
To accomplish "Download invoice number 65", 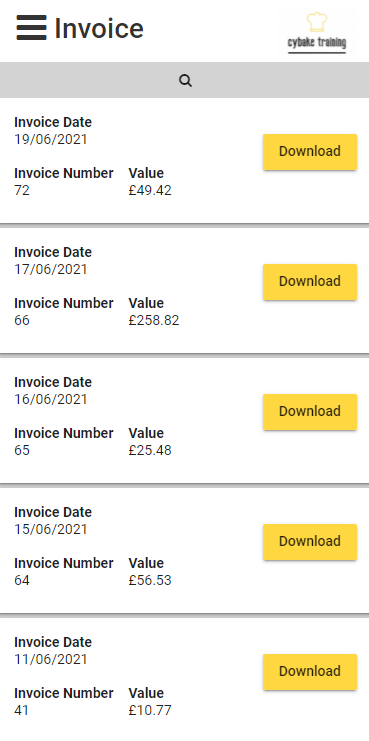I will [310, 412].
